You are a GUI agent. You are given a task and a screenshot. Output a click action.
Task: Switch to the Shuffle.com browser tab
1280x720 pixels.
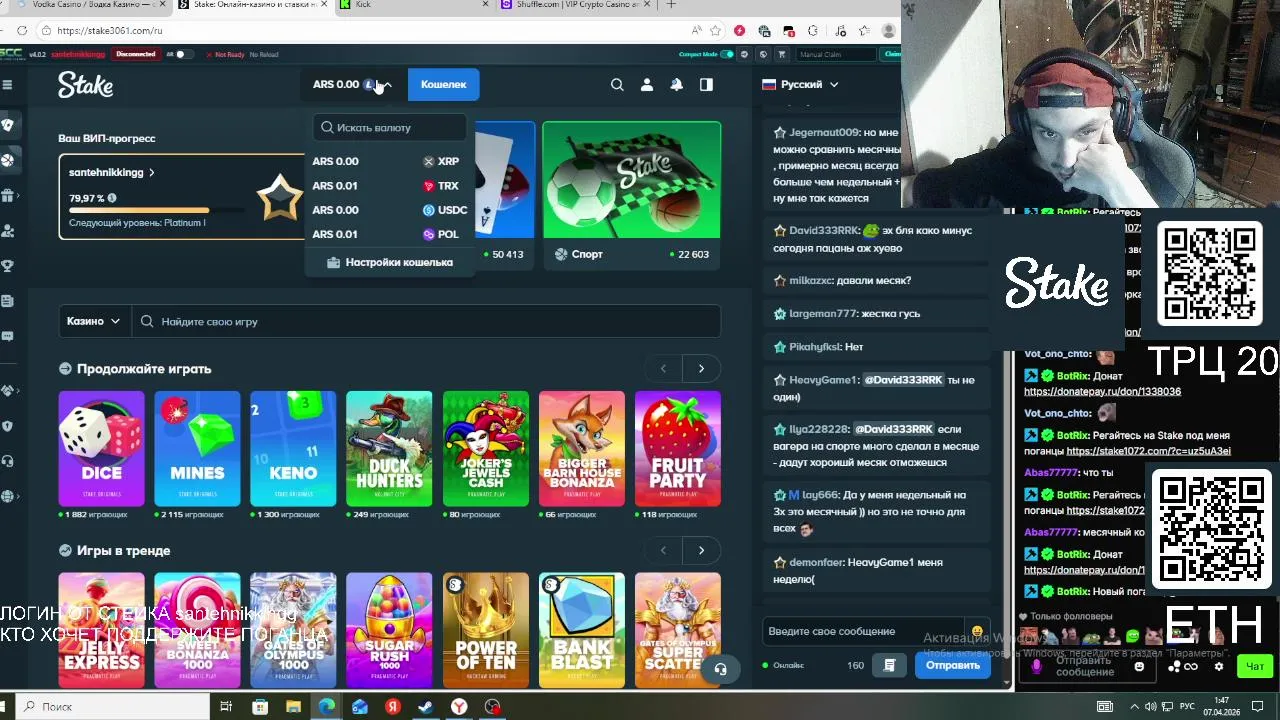(x=575, y=5)
